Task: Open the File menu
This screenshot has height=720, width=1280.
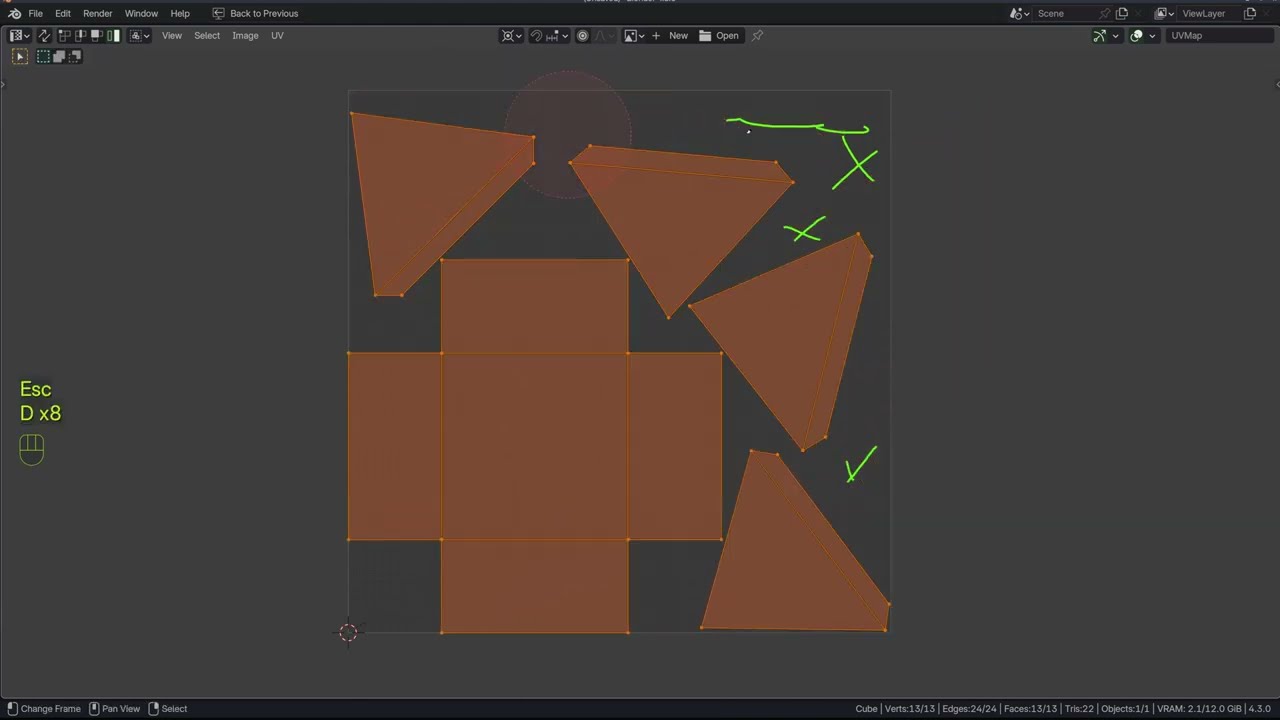Action: click(35, 13)
